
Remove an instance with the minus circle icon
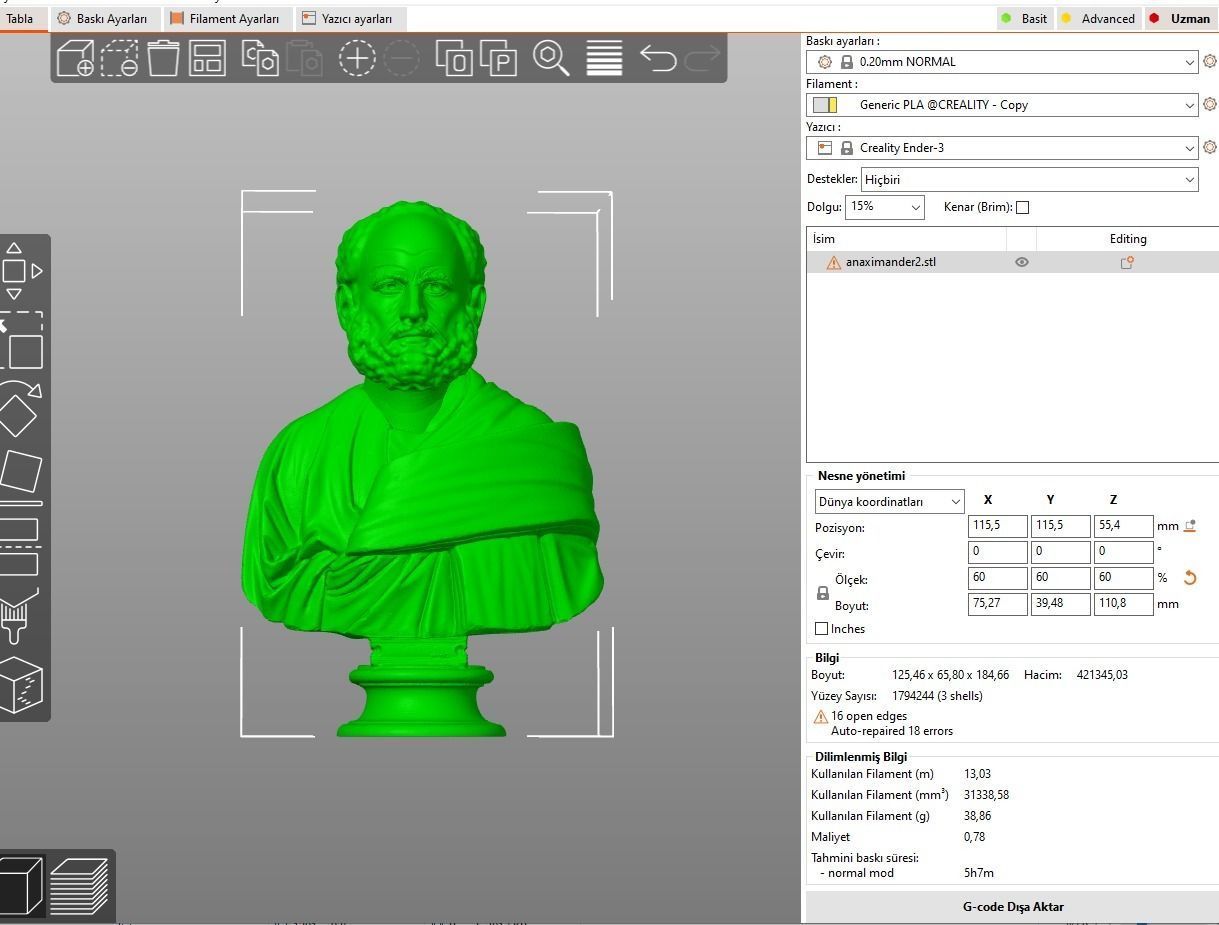(x=401, y=58)
